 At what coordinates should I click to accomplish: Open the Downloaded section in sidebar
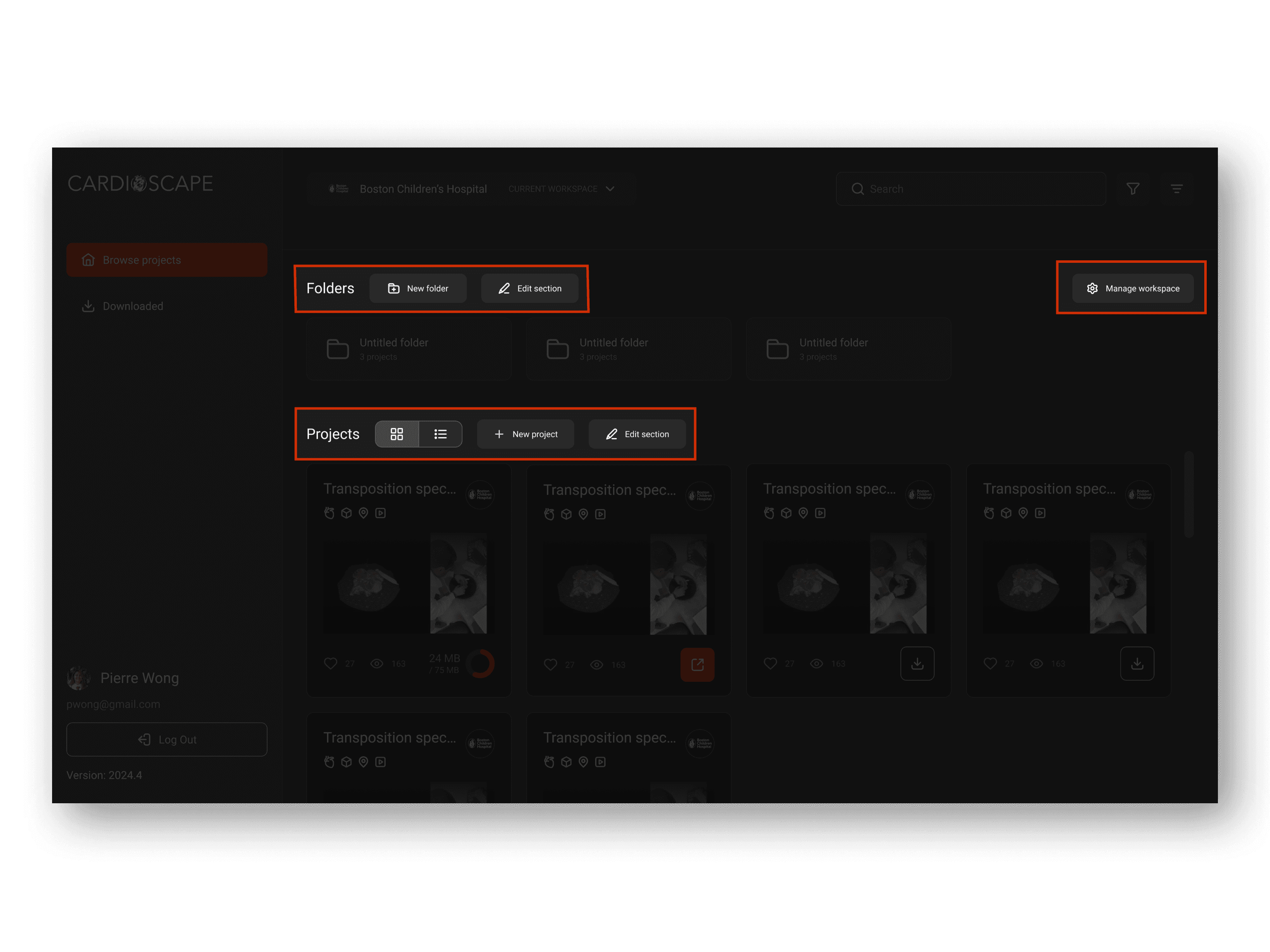132,306
